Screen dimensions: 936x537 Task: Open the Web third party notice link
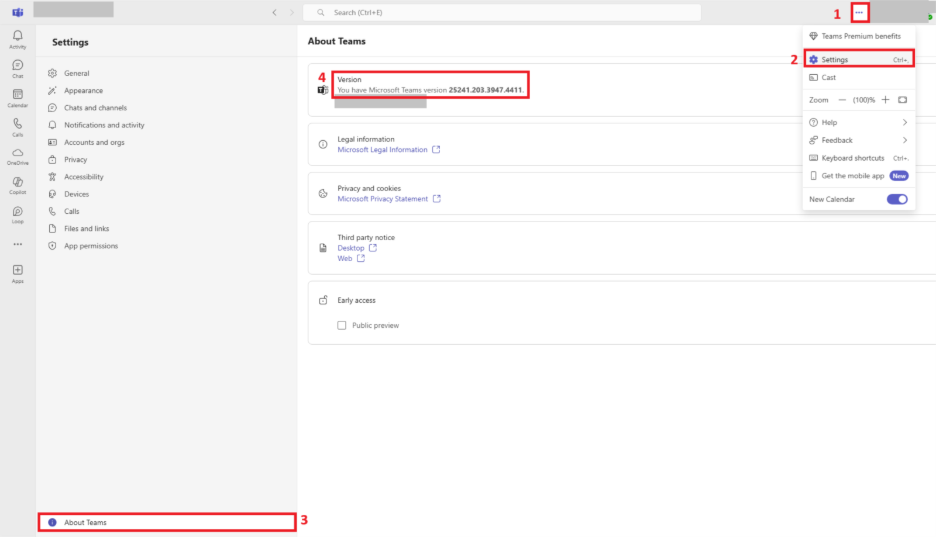click(x=344, y=258)
